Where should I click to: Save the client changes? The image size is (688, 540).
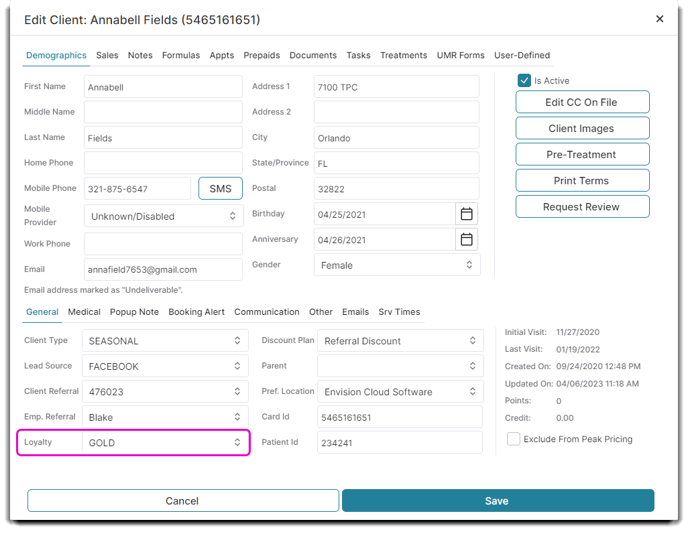[498, 501]
